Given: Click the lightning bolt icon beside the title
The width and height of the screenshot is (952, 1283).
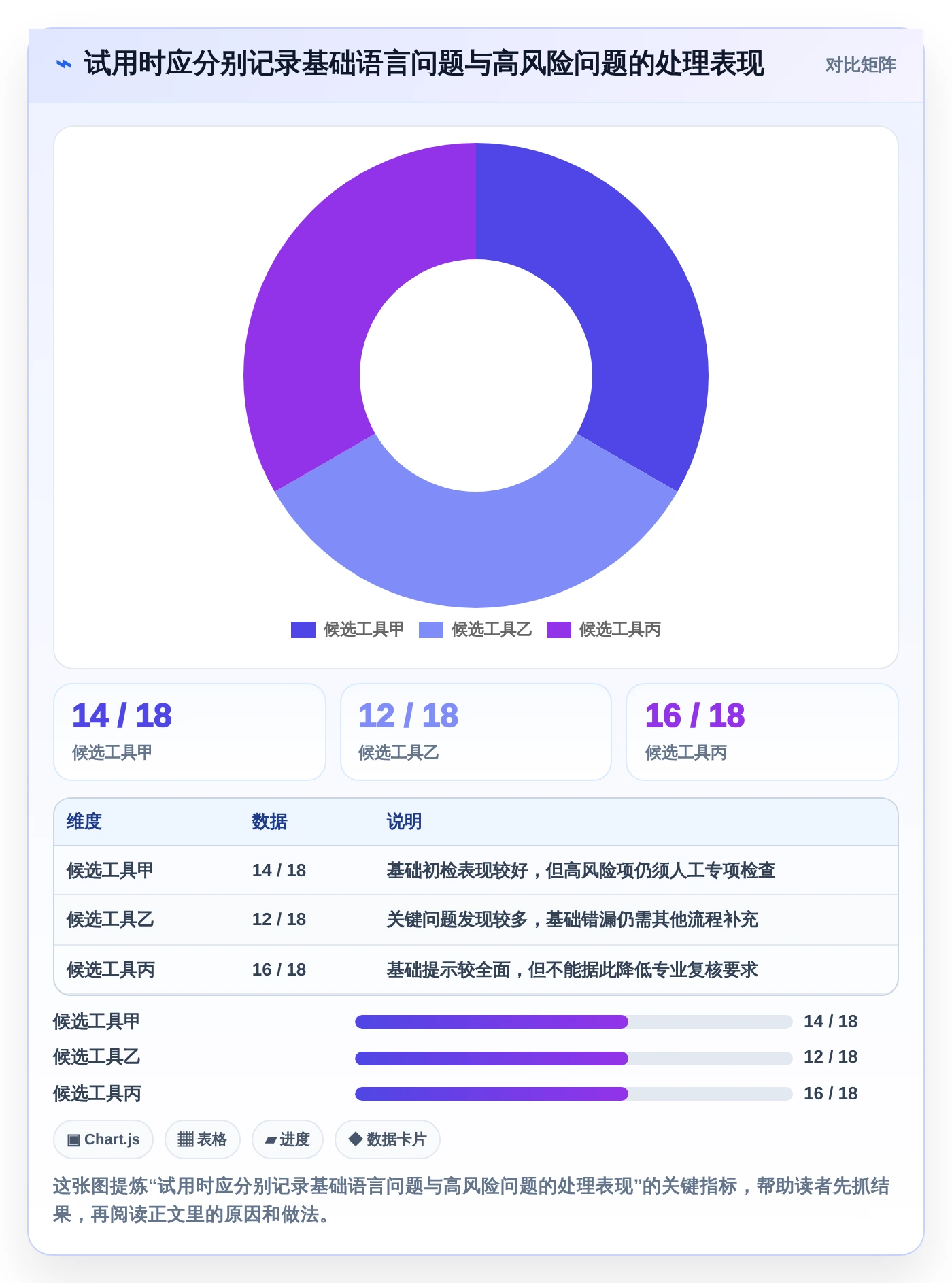Looking at the screenshot, I should coord(63,65).
